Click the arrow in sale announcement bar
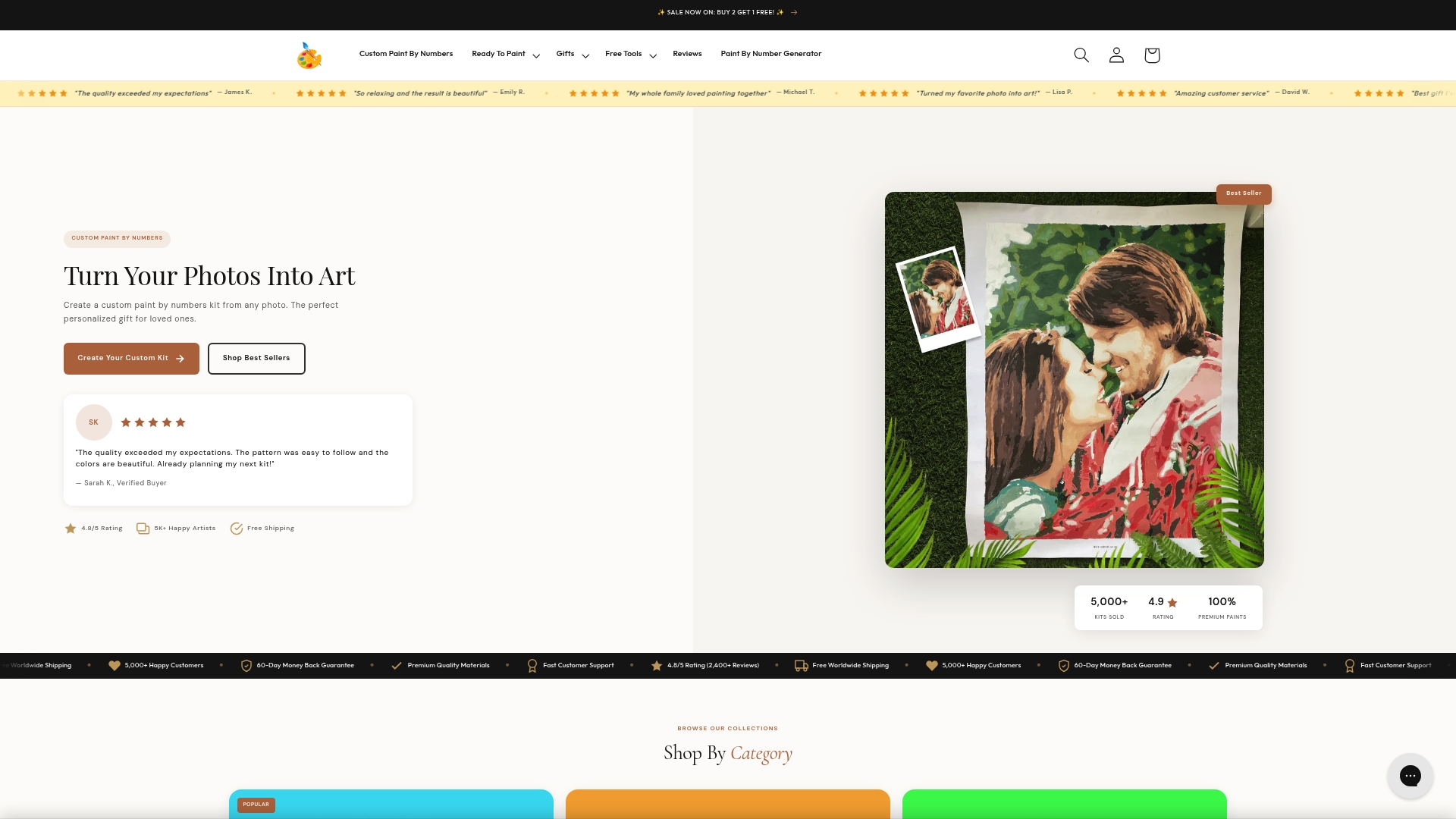Viewport: 1456px width, 819px height. pyautogui.click(x=794, y=12)
